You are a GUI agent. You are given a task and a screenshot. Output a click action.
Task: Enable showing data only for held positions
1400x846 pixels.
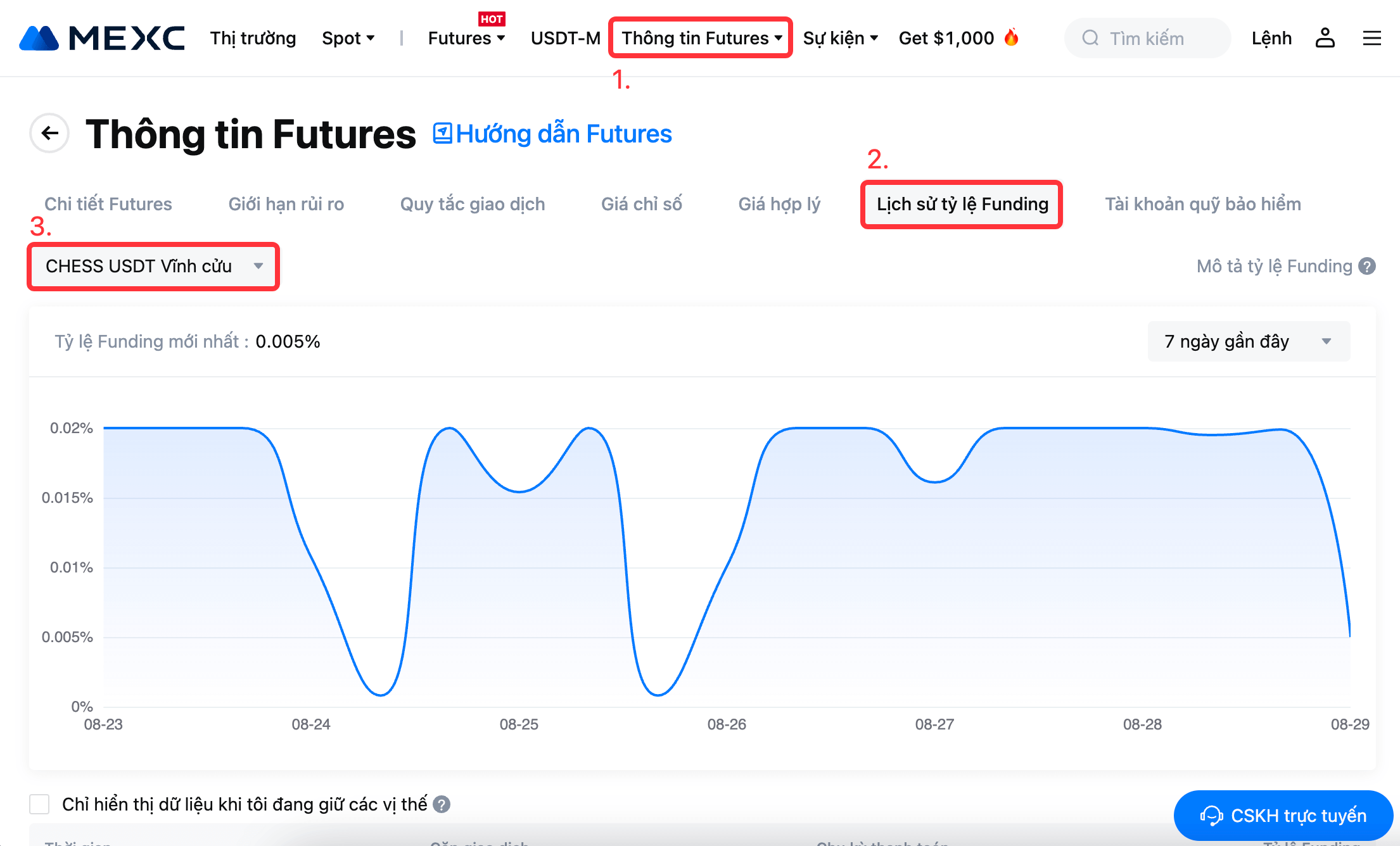point(39,804)
